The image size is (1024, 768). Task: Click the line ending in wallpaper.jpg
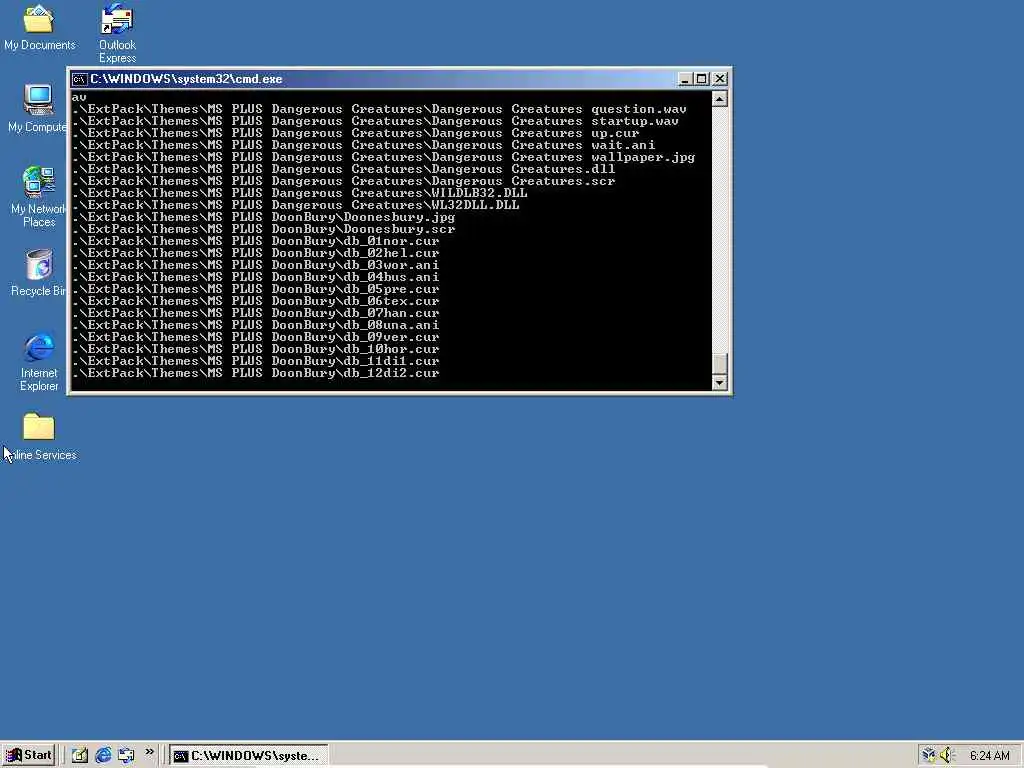[x=383, y=157]
